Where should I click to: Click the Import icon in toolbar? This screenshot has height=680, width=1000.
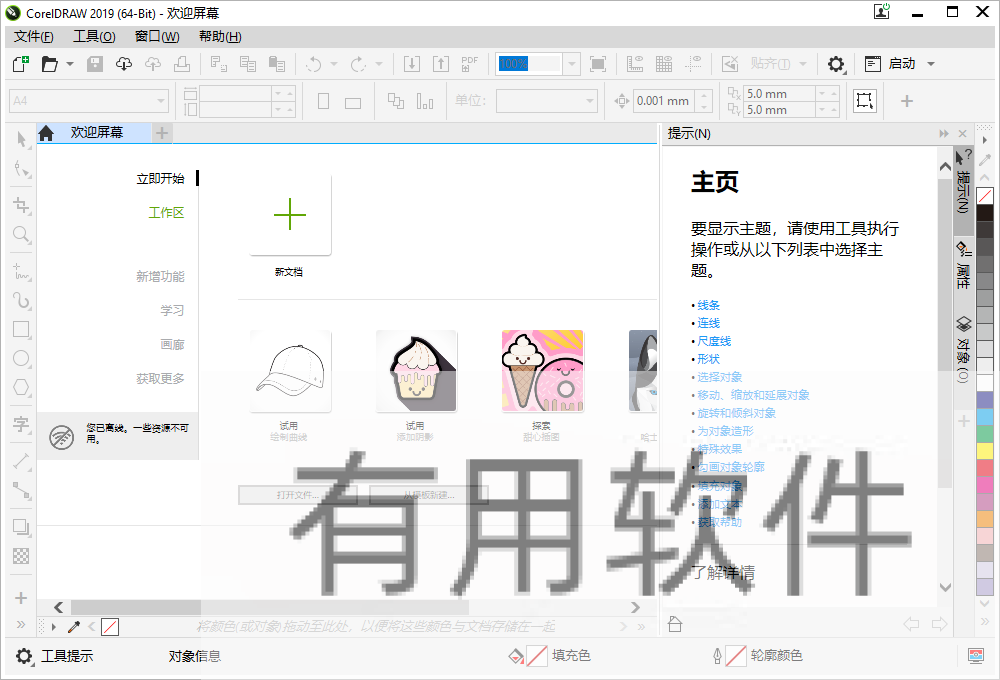click(412, 64)
